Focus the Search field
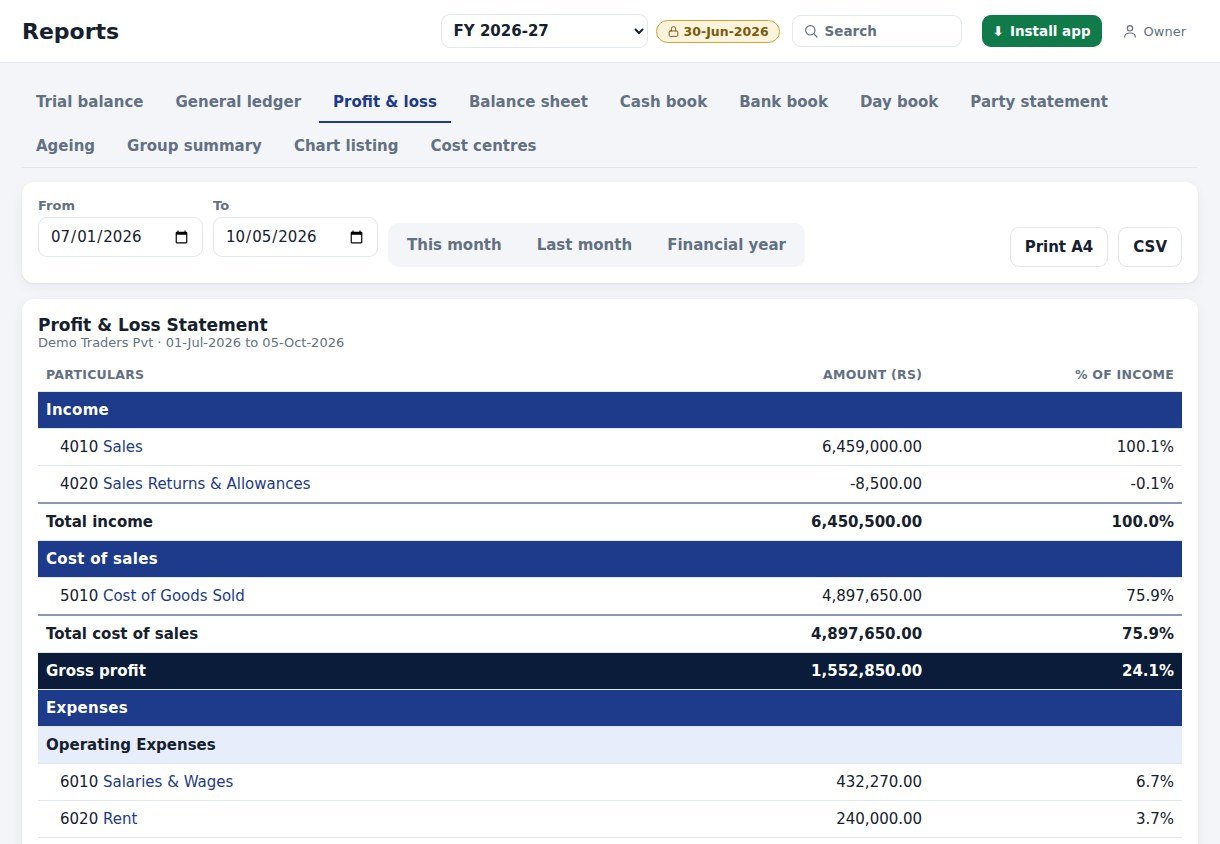This screenshot has height=844, width=1220. coord(877,31)
